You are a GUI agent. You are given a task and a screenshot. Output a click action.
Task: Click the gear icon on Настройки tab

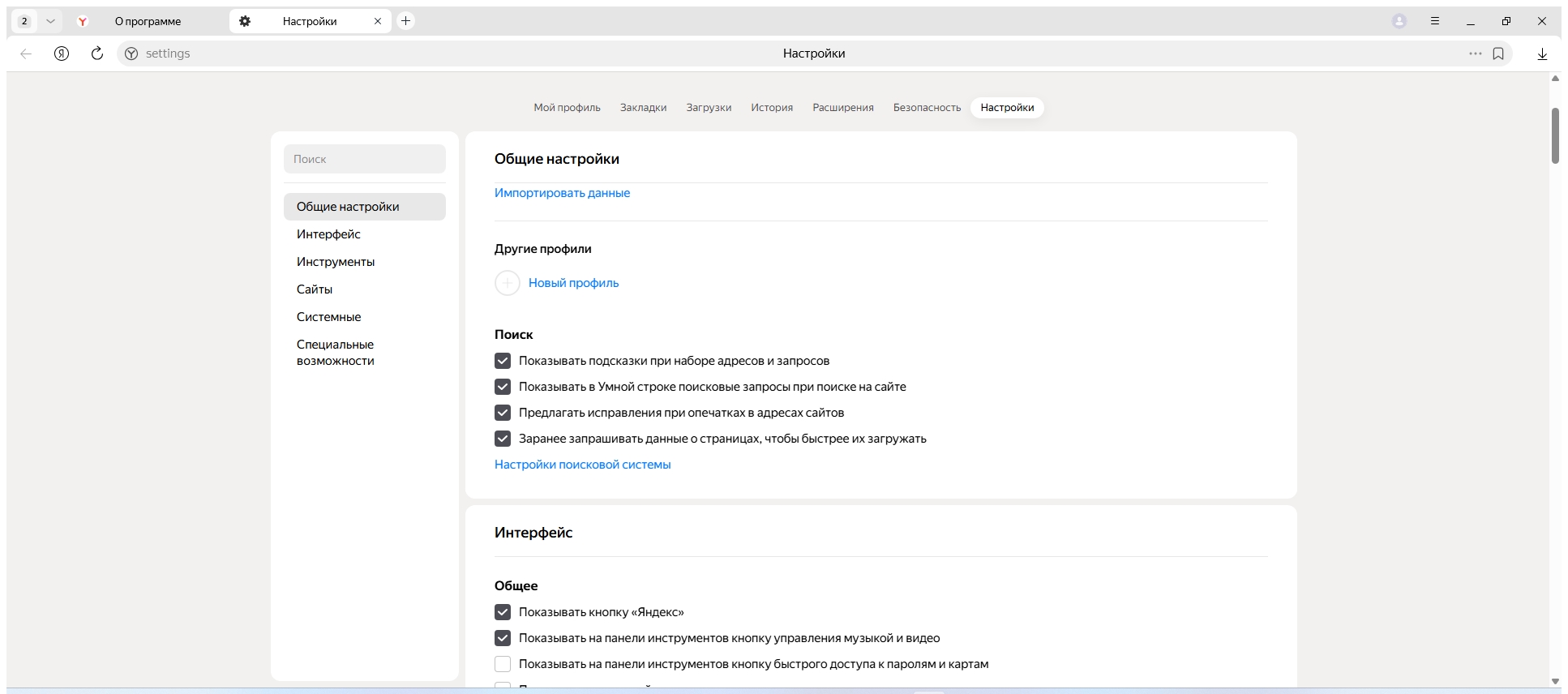pyautogui.click(x=245, y=21)
